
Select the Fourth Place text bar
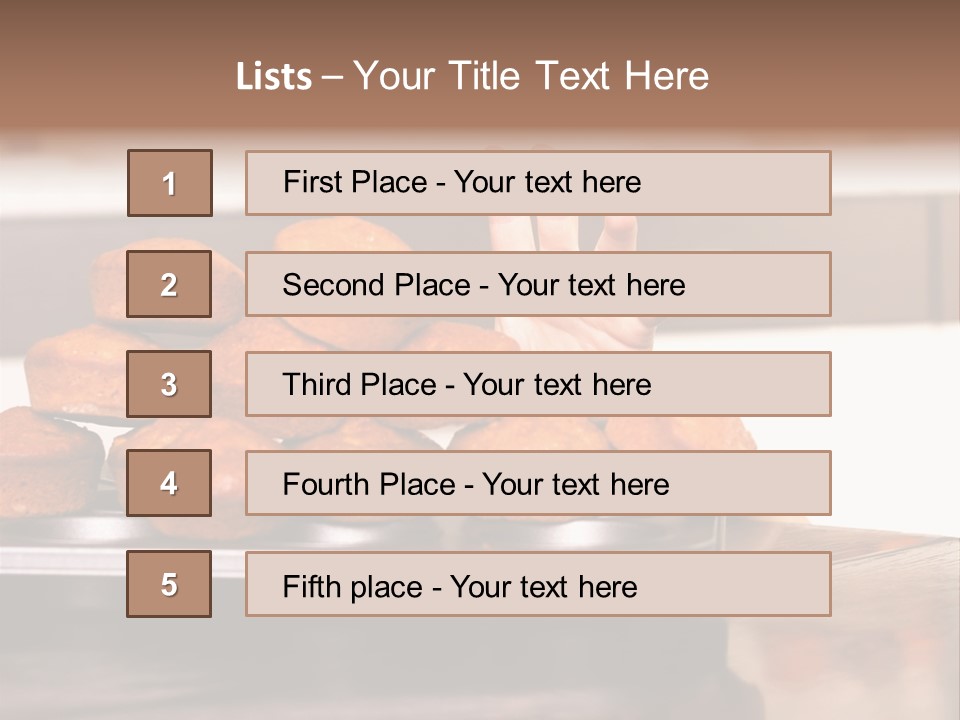coord(538,483)
